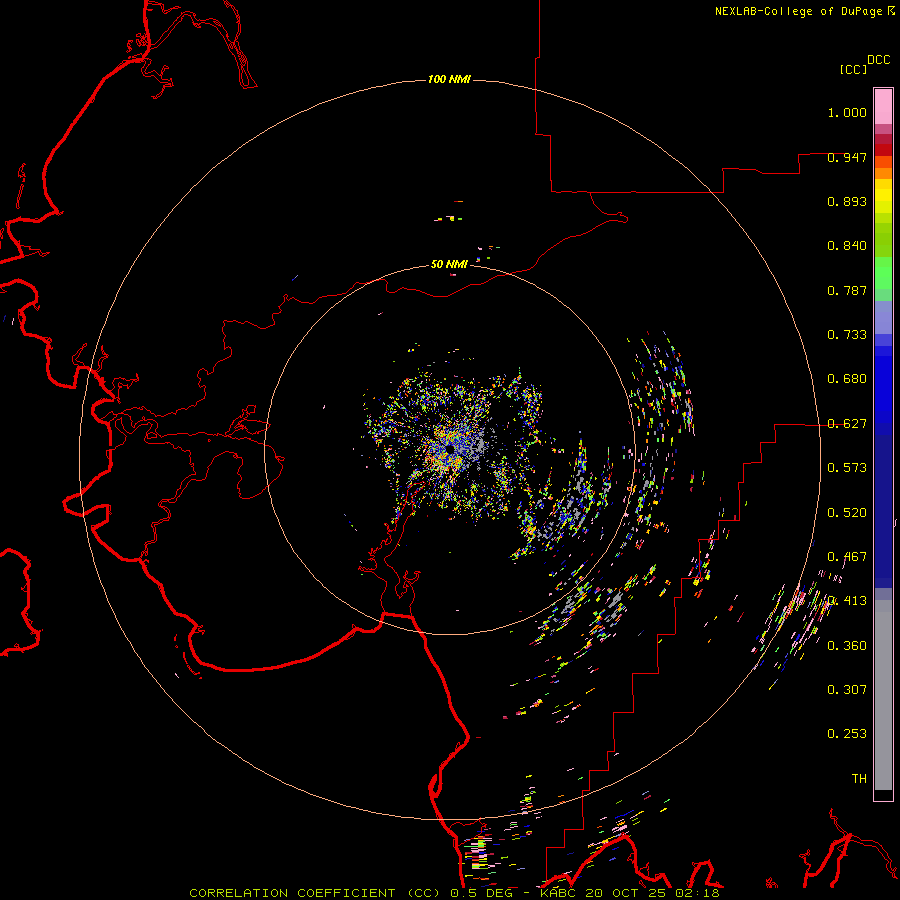This screenshot has width=900, height=900.
Task: Click the radar site dot at the center
Action: click(450, 449)
